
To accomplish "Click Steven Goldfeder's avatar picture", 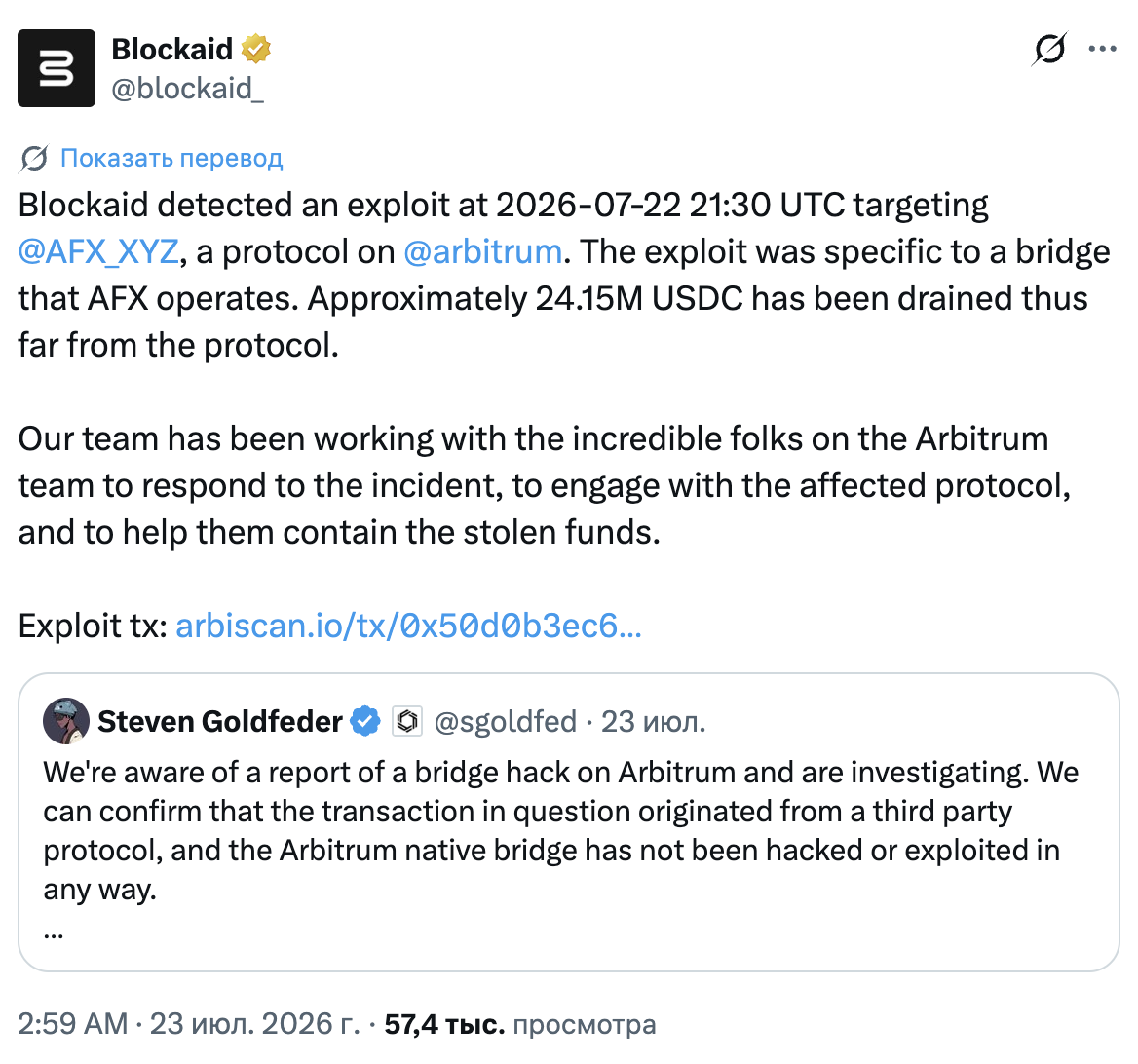I will 66,721.
